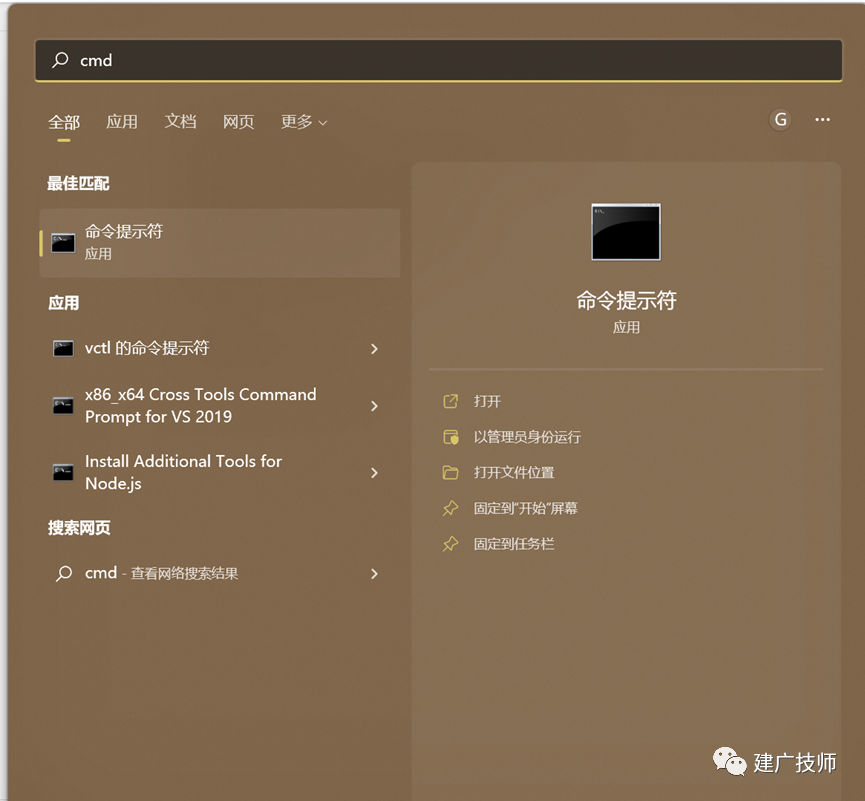Switch to the 网页 tab
Viewport: 865px width, 801px height.
(238, 121)
